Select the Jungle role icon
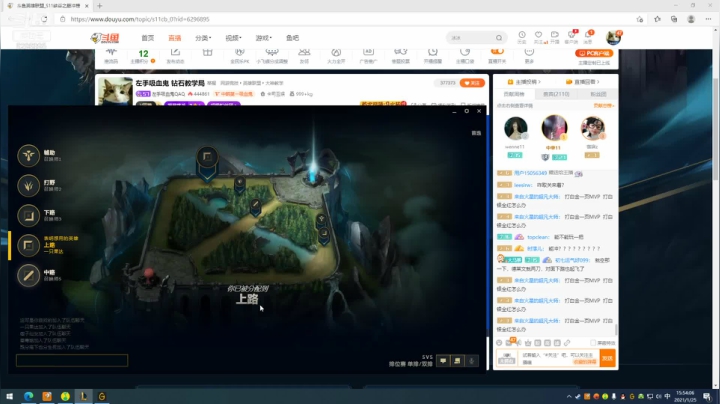Image resolution: width=720 pixels, height=404 pixels. 28,185
